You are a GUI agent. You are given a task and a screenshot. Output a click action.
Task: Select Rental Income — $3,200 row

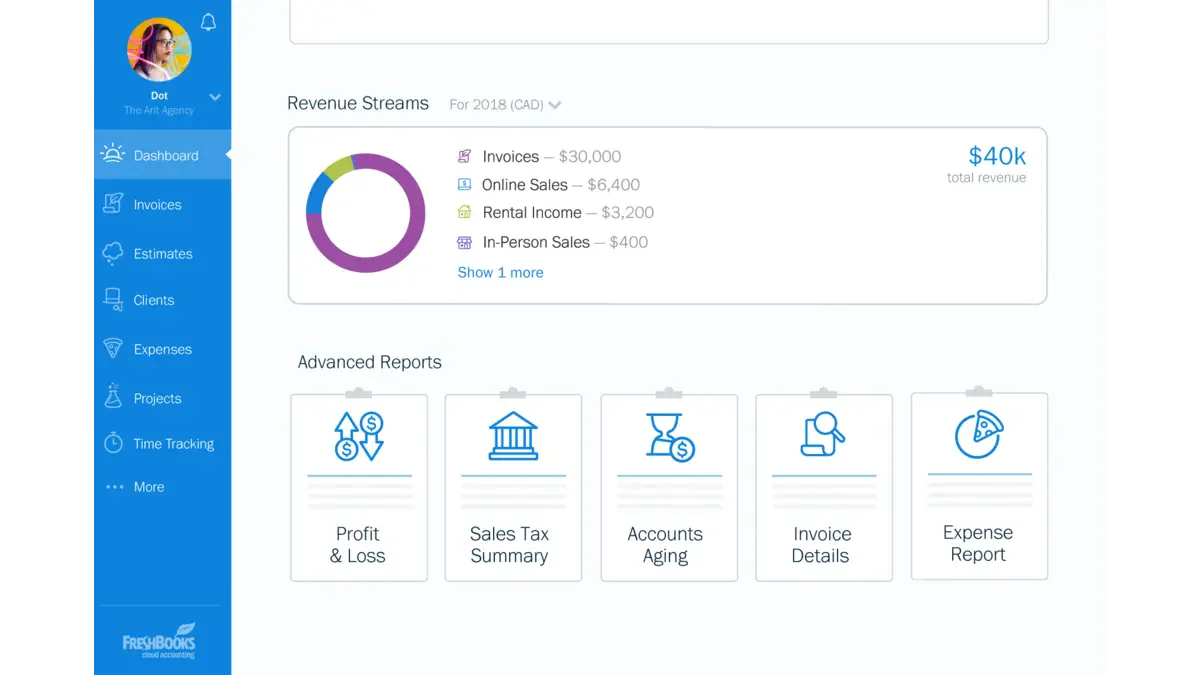[555, 213]
